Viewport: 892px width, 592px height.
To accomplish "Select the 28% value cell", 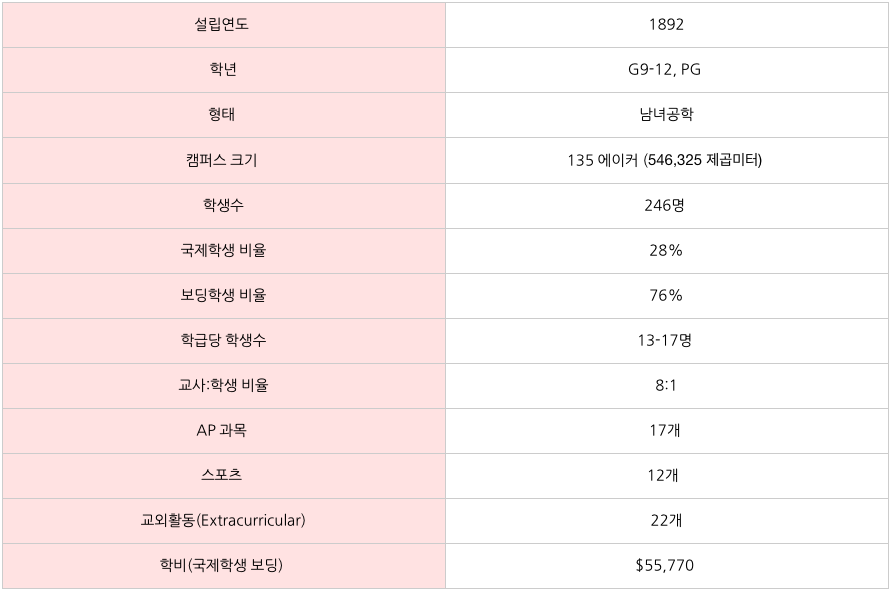I will (665, 250).
